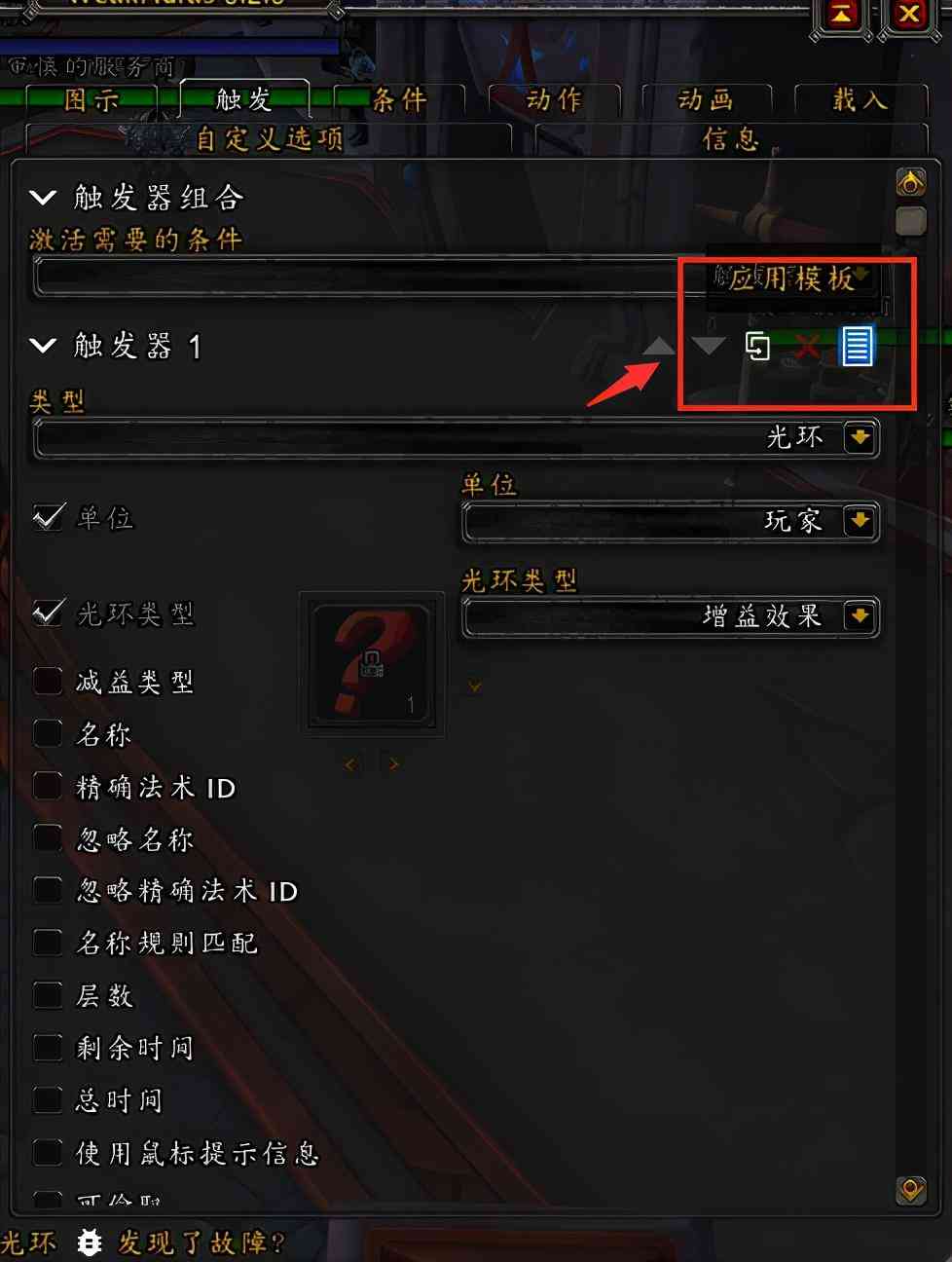Move trigger 1 down with gray arrow
952x1262 pixels.
pyautogui.click(x=709, y=346)
